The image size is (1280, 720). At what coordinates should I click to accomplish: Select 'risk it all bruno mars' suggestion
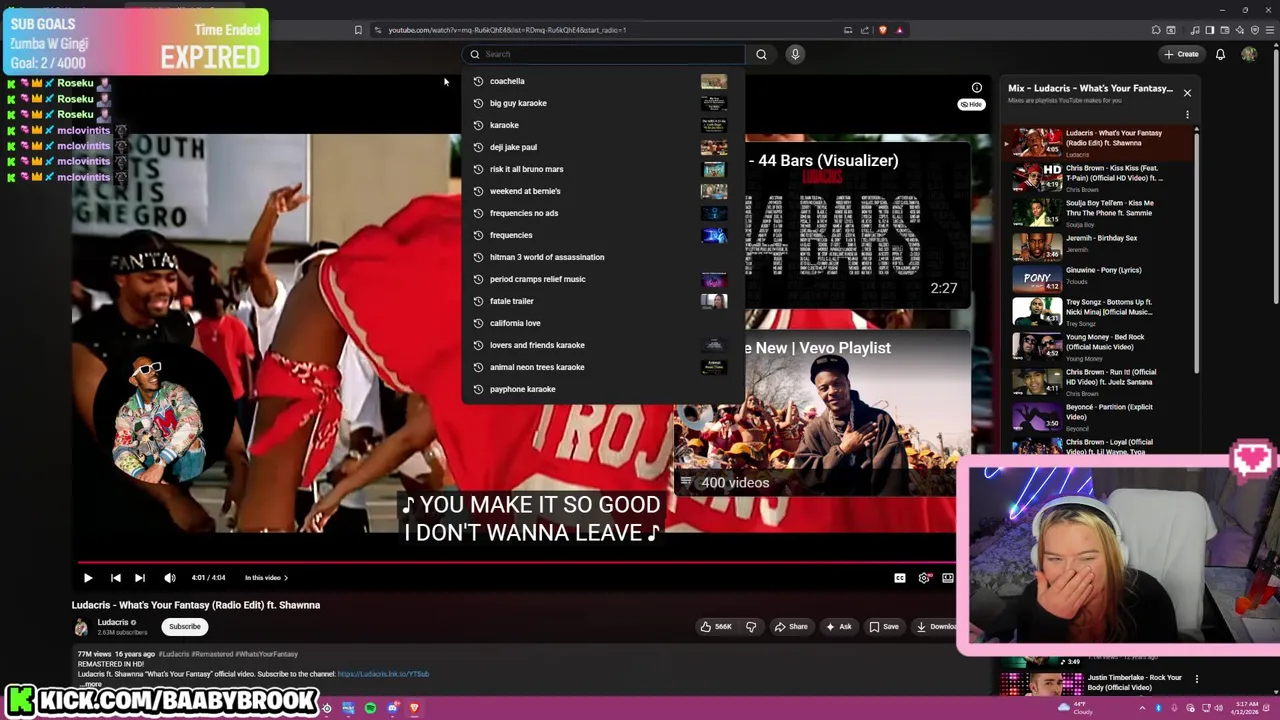[603, 169]
